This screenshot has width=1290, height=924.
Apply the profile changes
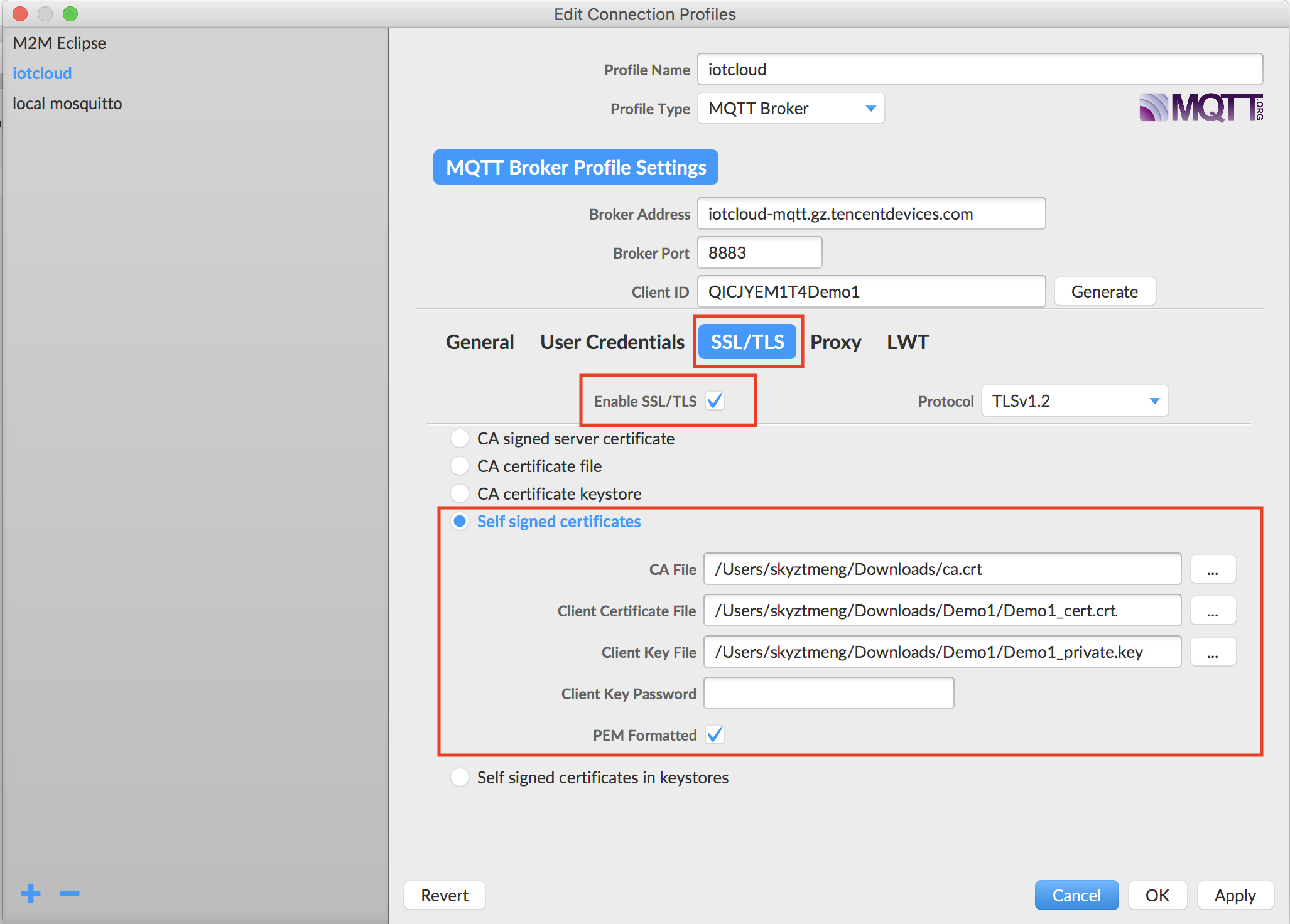point(1235,895)
